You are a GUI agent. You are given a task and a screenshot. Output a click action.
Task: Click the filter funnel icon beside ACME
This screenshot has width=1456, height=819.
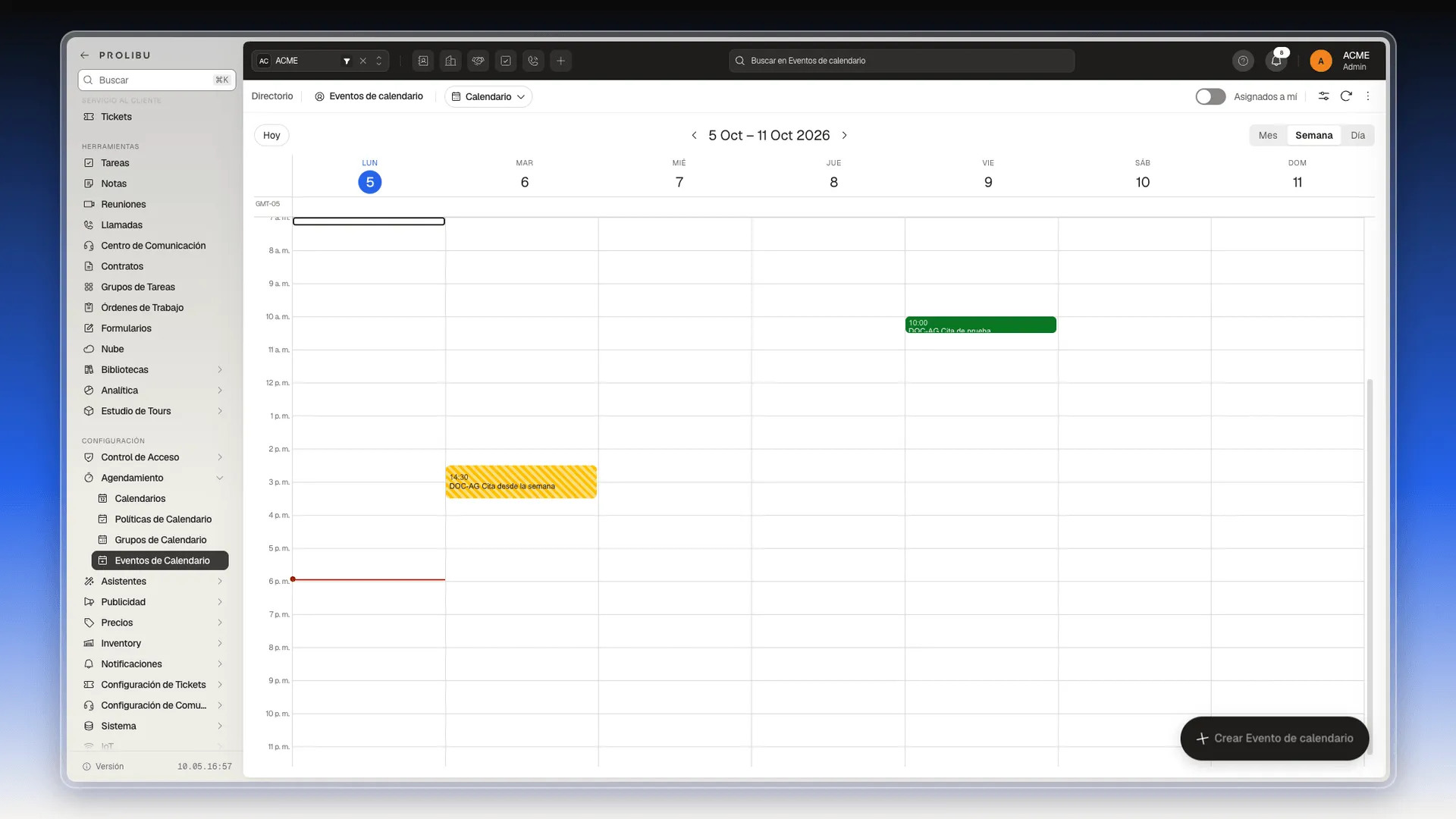347,61
